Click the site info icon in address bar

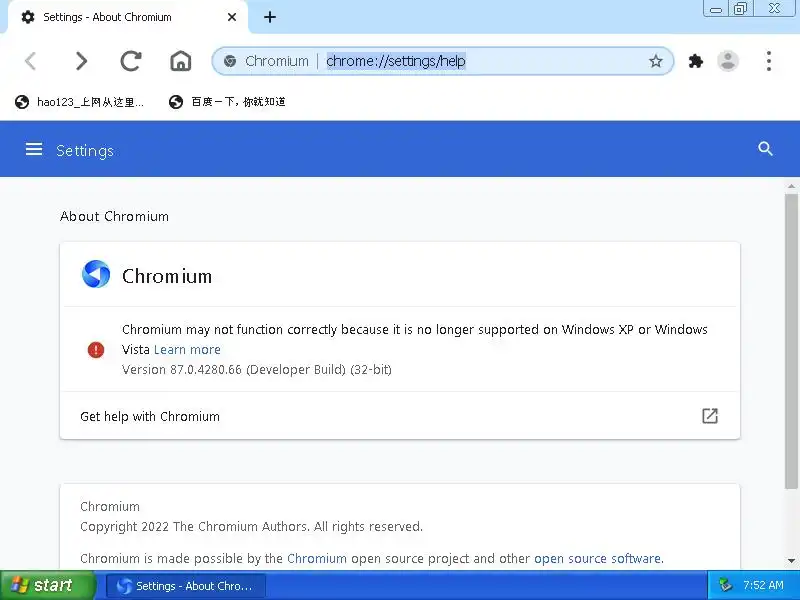230,61
